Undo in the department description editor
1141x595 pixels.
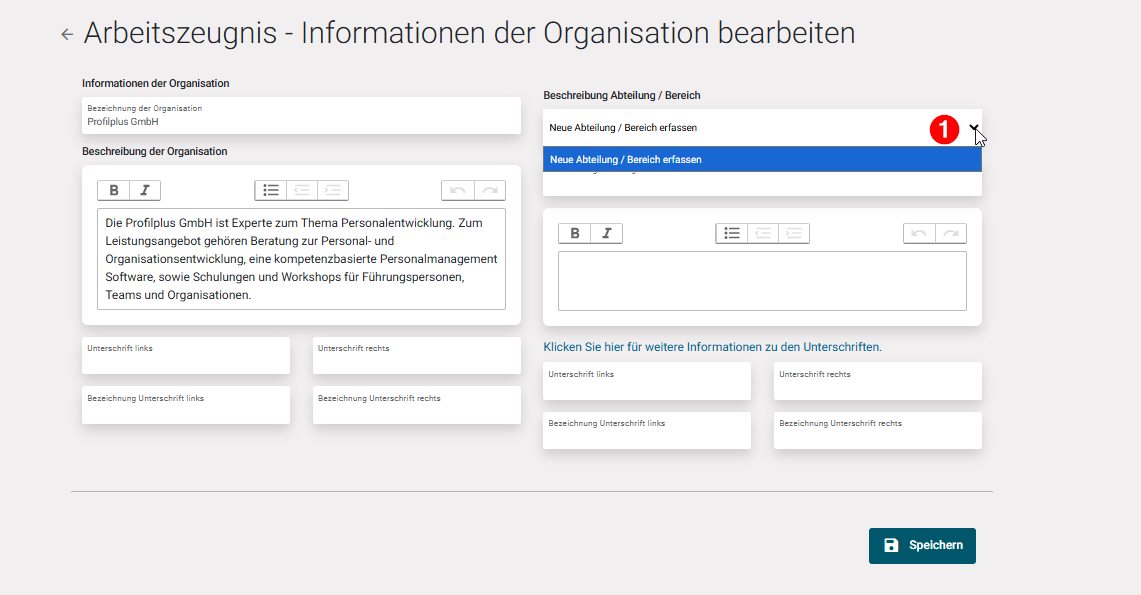pyautogui.click(x=919, y=233)
